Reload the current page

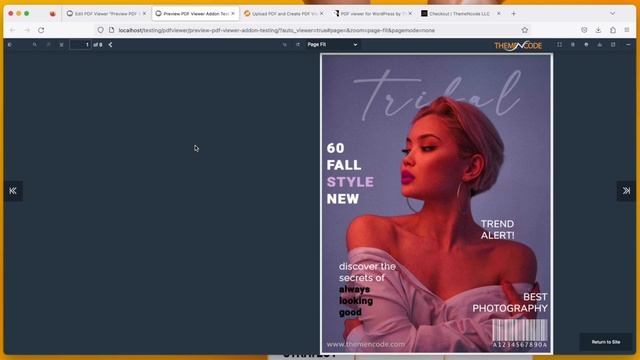[41, 30]
